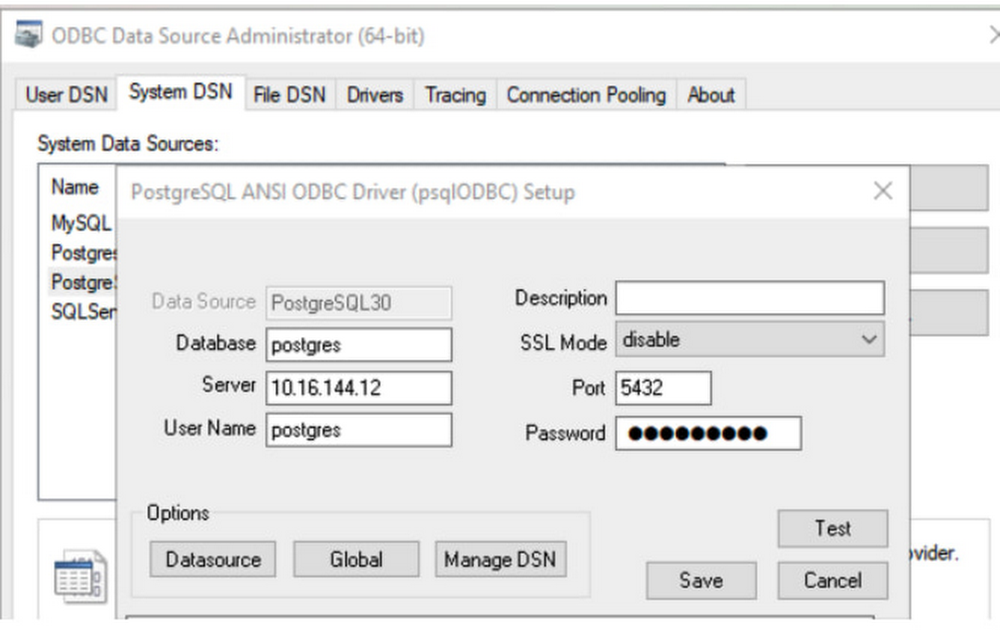The image size is (1000, 630).
Task: Open the File DSN tab
Action: [289, 95]
